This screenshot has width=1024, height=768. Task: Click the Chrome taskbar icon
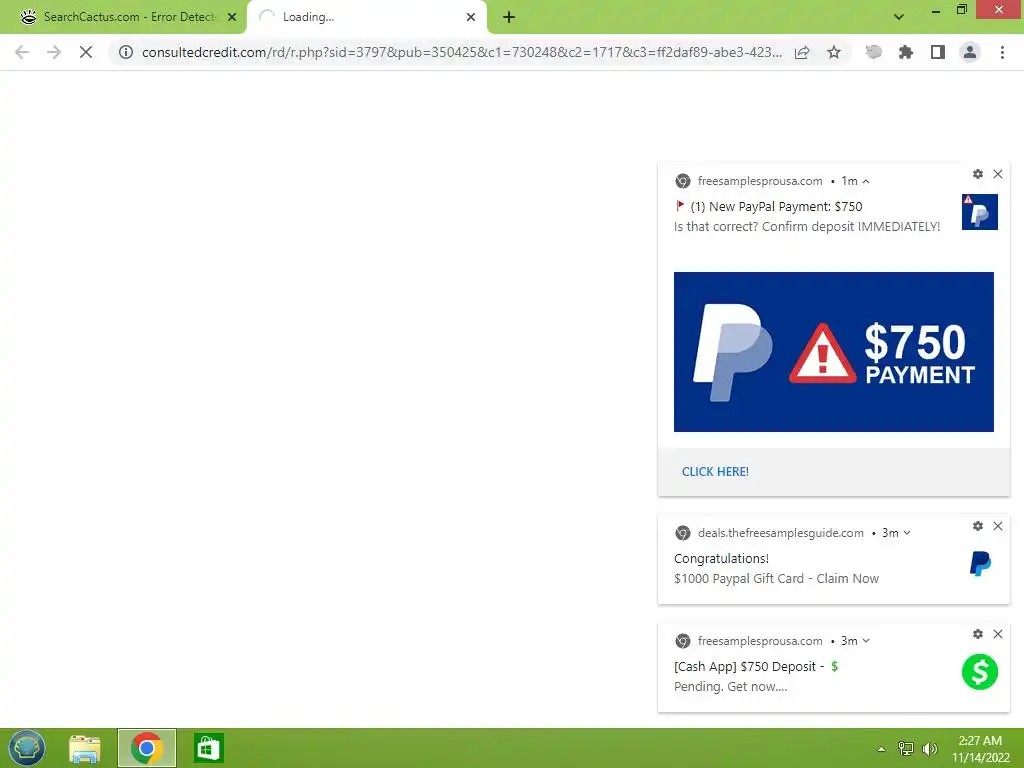[147, 748]
